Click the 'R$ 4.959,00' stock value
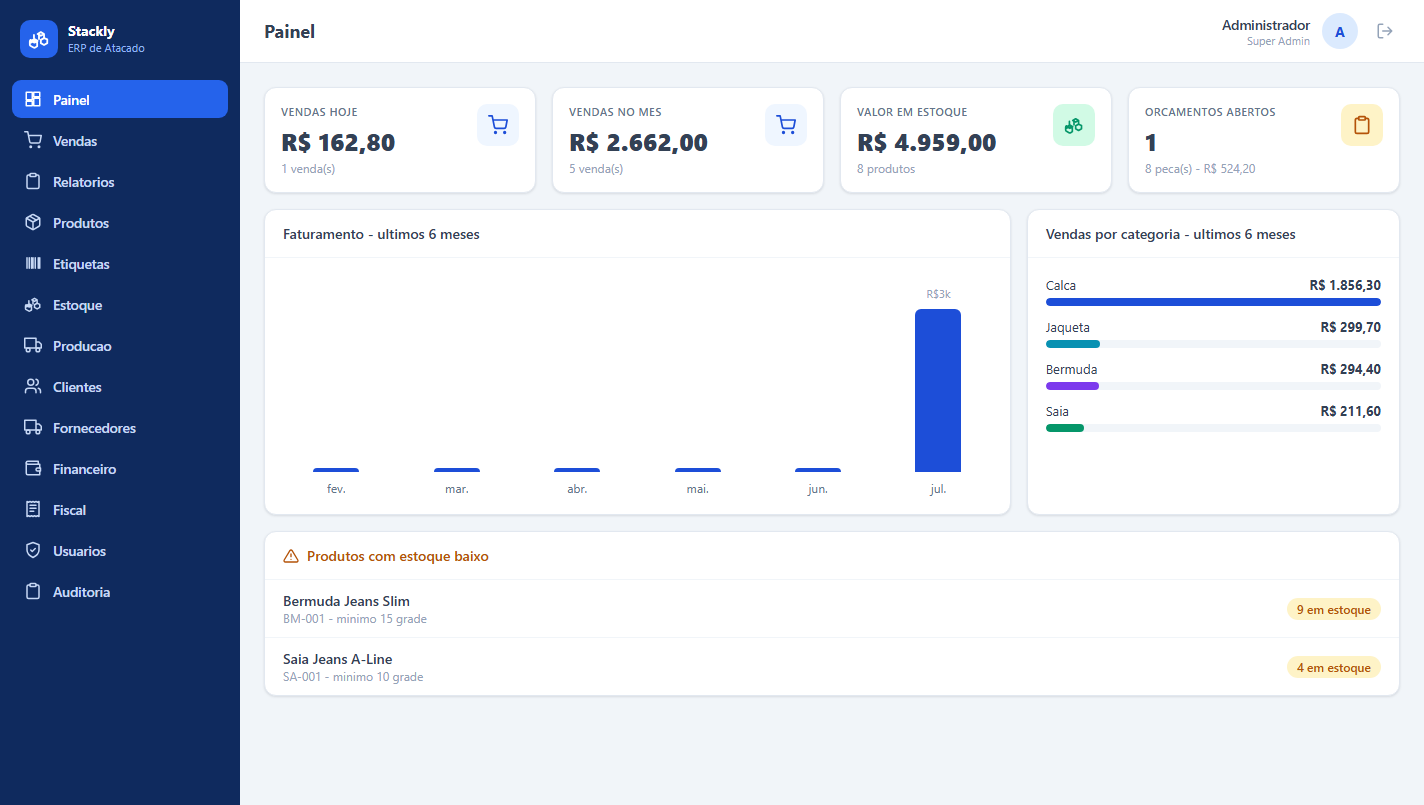Screen dimensions: 1424x805 (926, 143)
